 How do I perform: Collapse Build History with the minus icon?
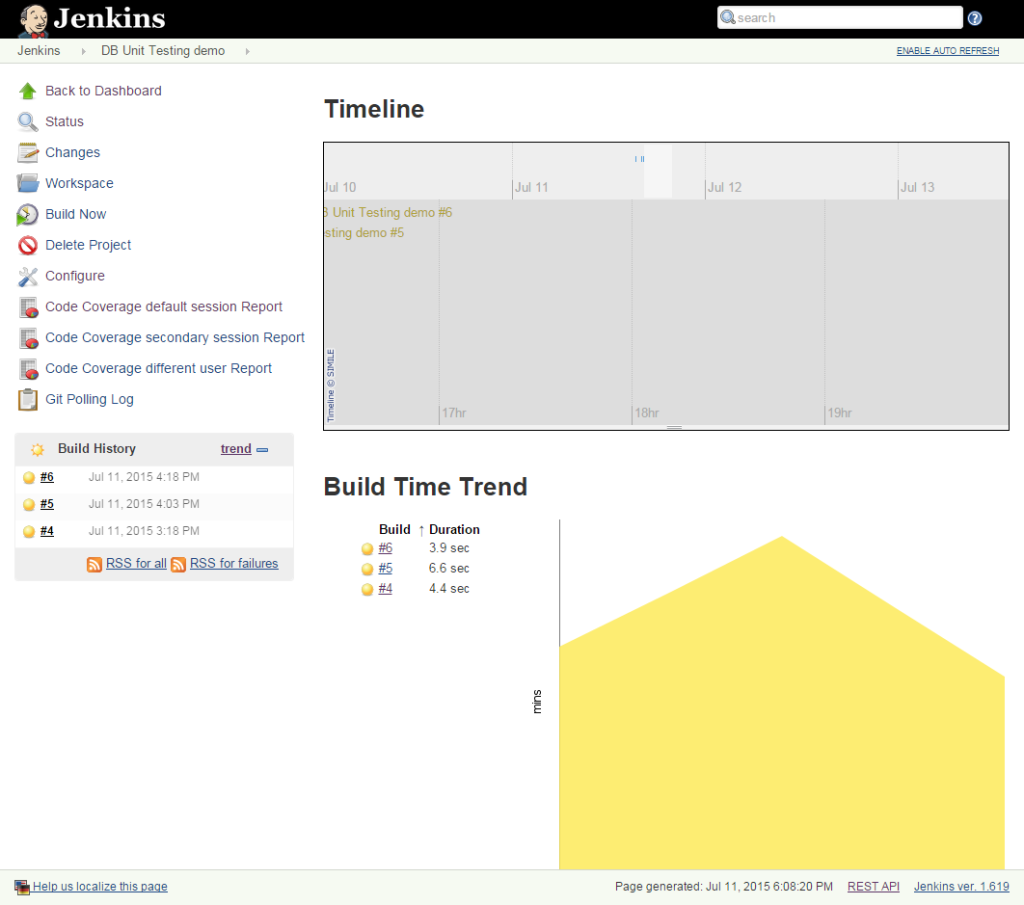(x=262, y=450)
